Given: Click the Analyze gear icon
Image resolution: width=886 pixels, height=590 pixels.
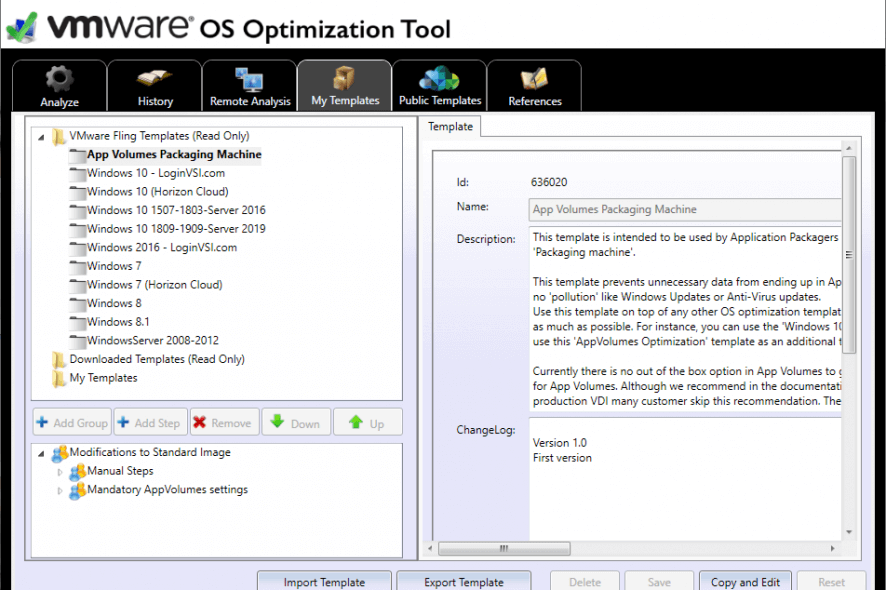Looking at the screenshot, I should [59, 79].
